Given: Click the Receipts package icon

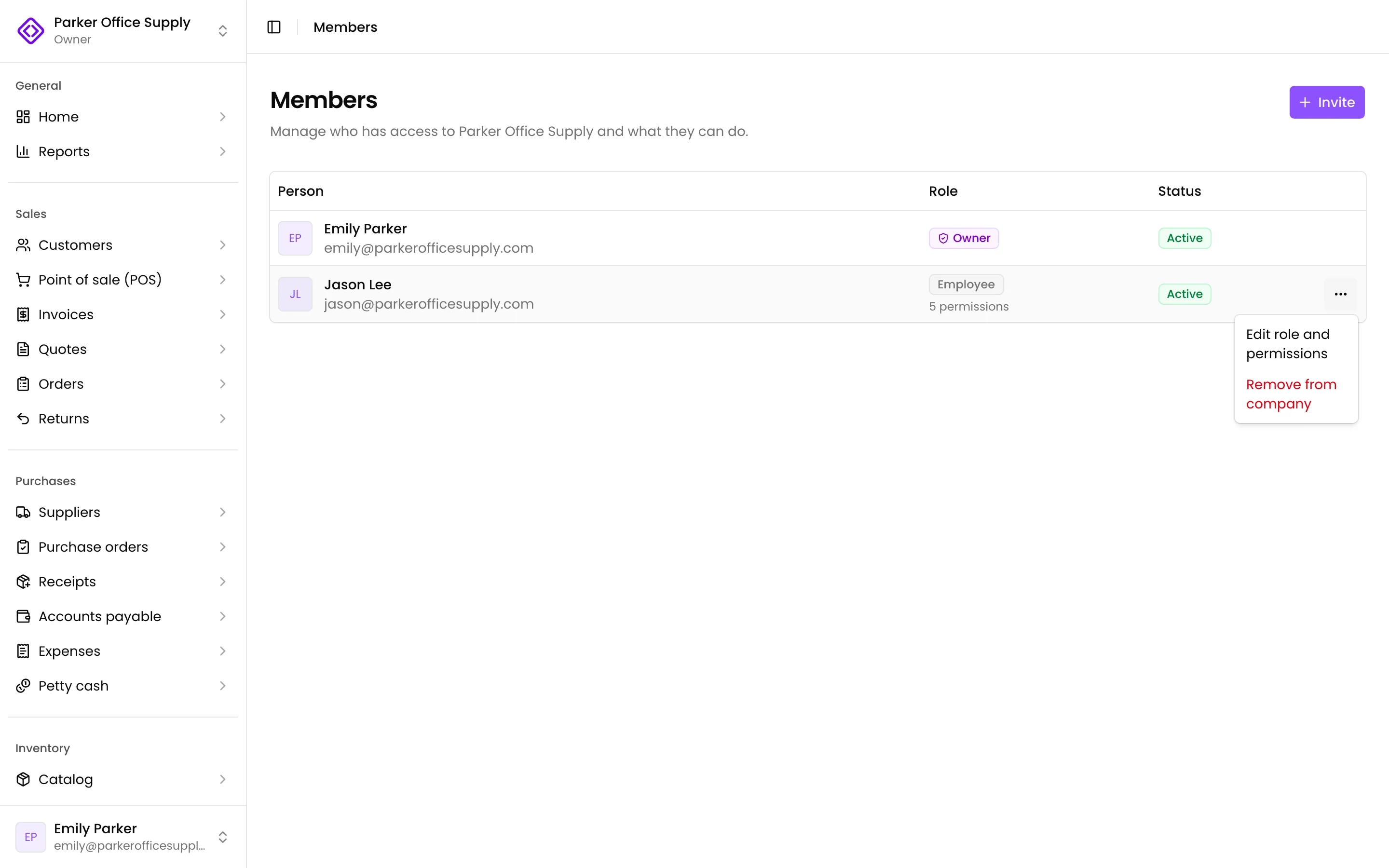Looking at the screenshot, I should pyautogui.click(x=23, y=582).
